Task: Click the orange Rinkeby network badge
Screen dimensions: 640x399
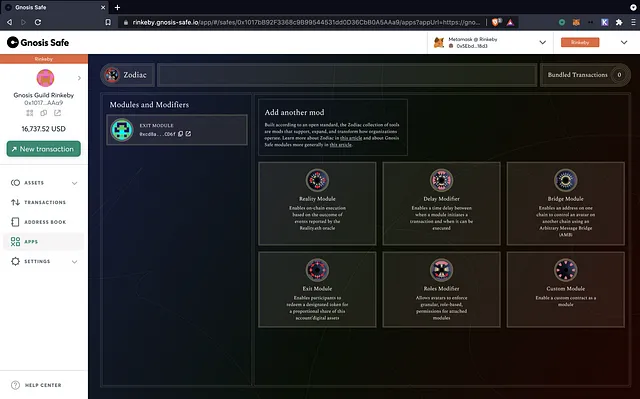Action: coord(580,42)
